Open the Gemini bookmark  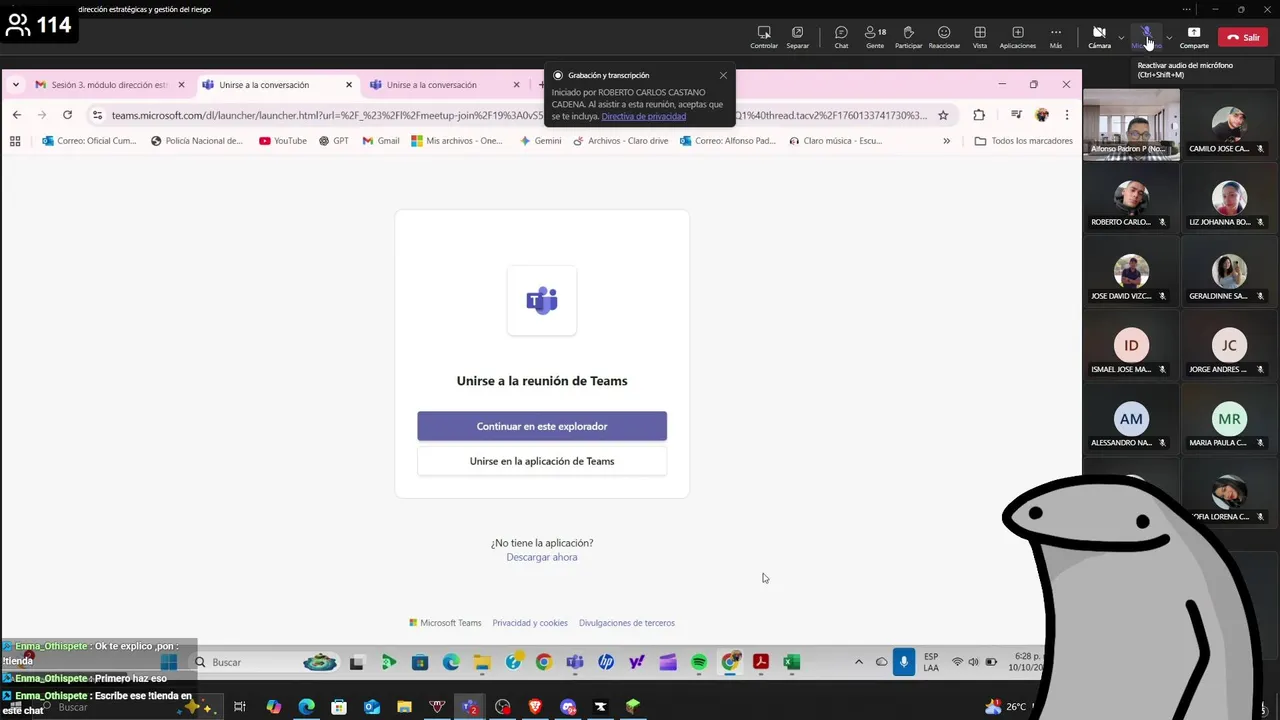point(541,141)
